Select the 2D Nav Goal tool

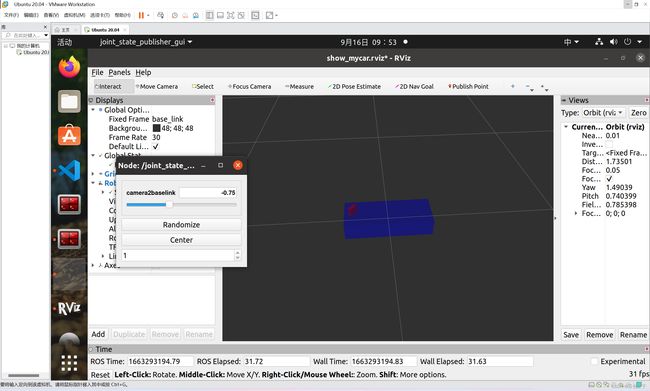coord(415,87)
